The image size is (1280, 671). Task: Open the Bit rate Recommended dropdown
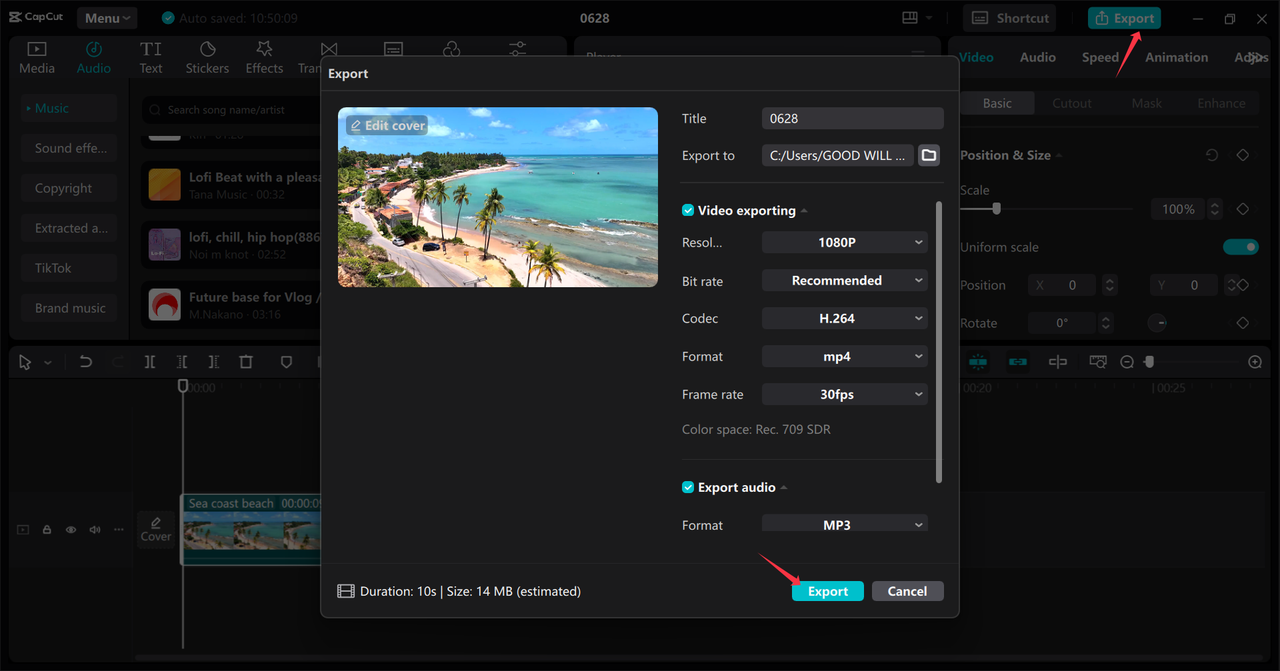pos(845,280)
